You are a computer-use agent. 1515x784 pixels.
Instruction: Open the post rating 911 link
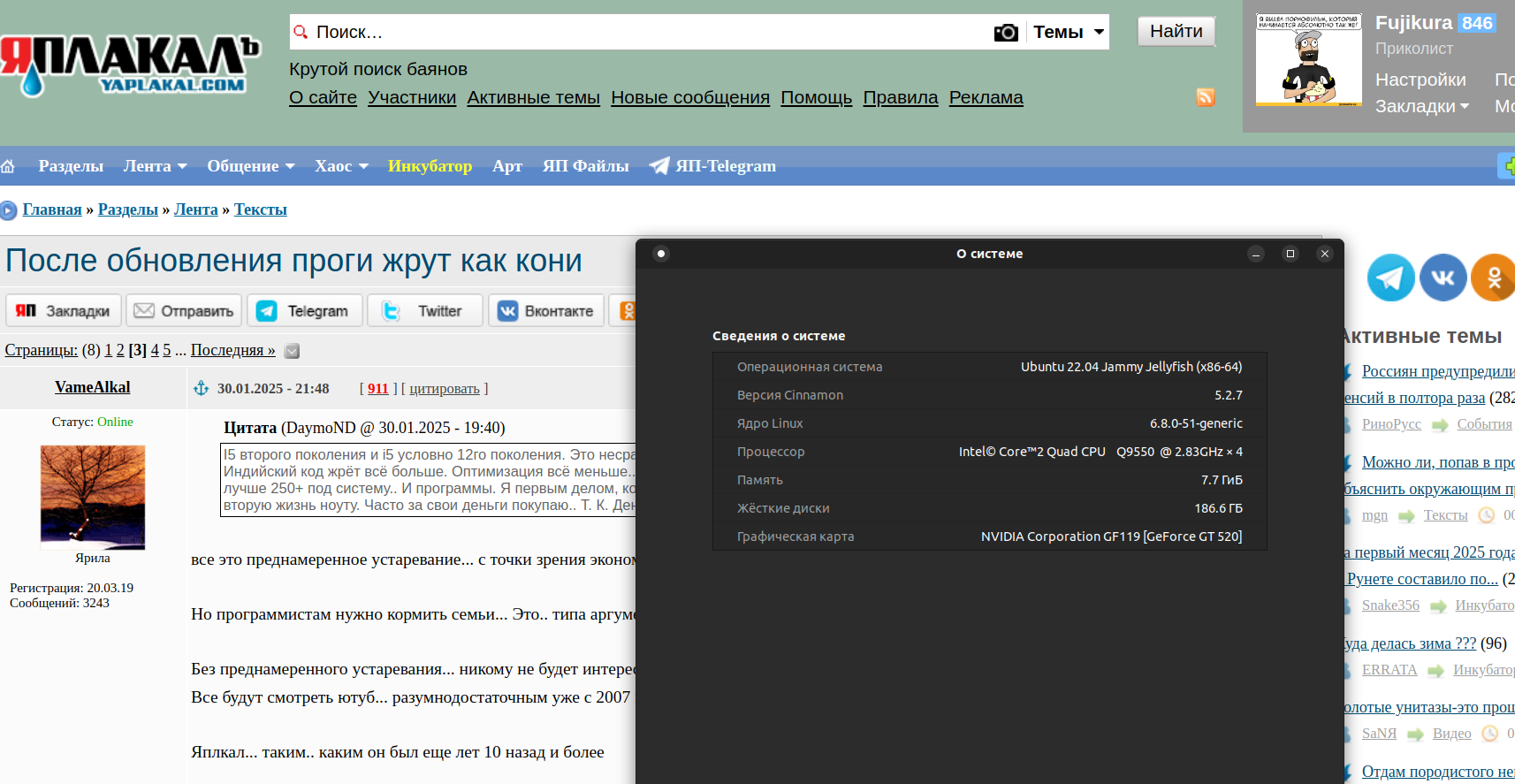click(x=378, y=389)
